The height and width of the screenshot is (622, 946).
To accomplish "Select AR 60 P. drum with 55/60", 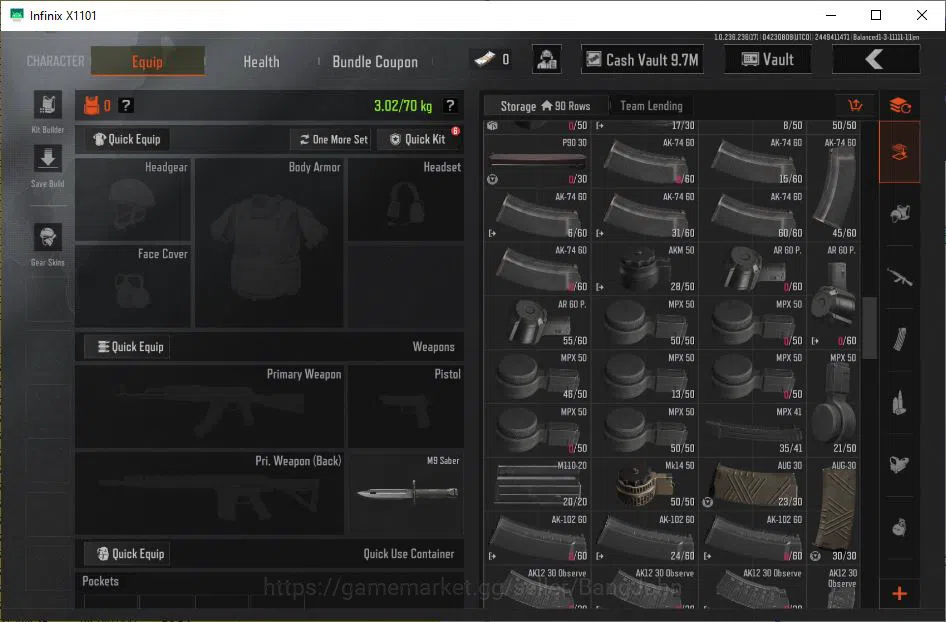I will (538, 322).
